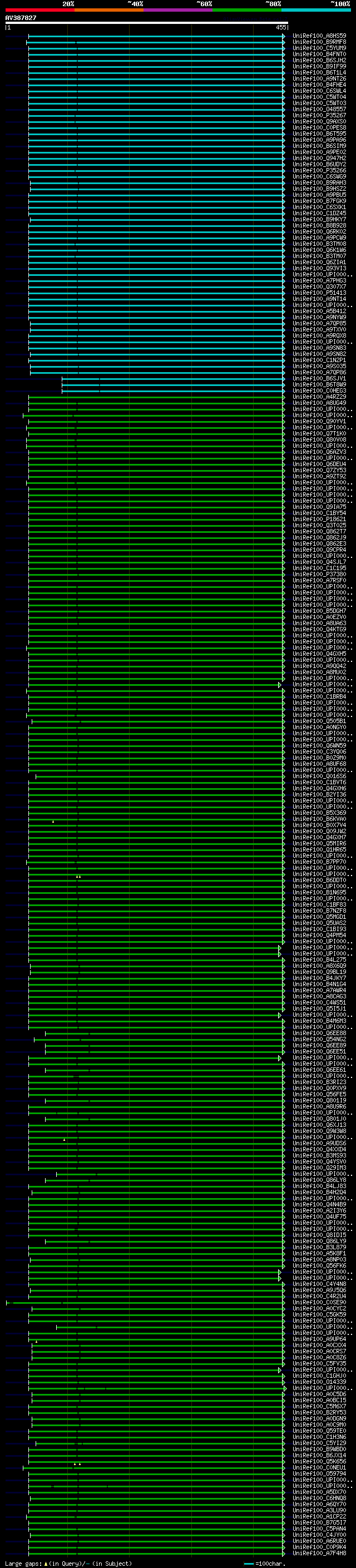Click hit label UniRef100_B6SJV1

coord(319,379)
